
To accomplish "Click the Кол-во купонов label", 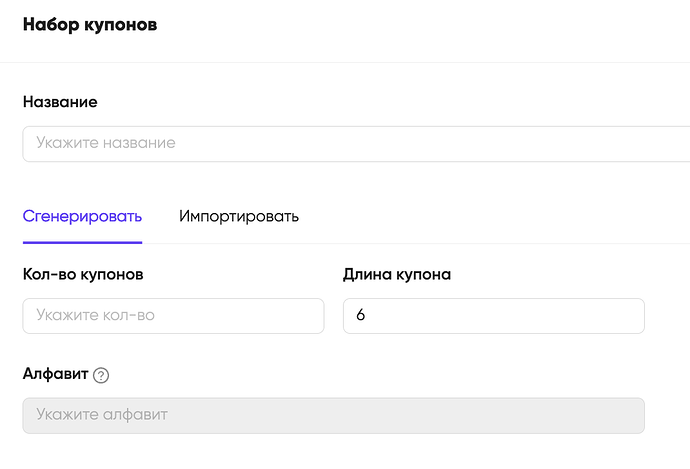I will click(83, 274).
